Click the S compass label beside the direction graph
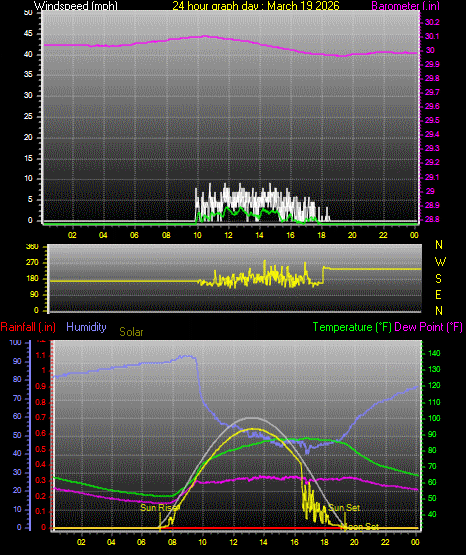Viewport: 466px width, 555px height. click(438, 279)
